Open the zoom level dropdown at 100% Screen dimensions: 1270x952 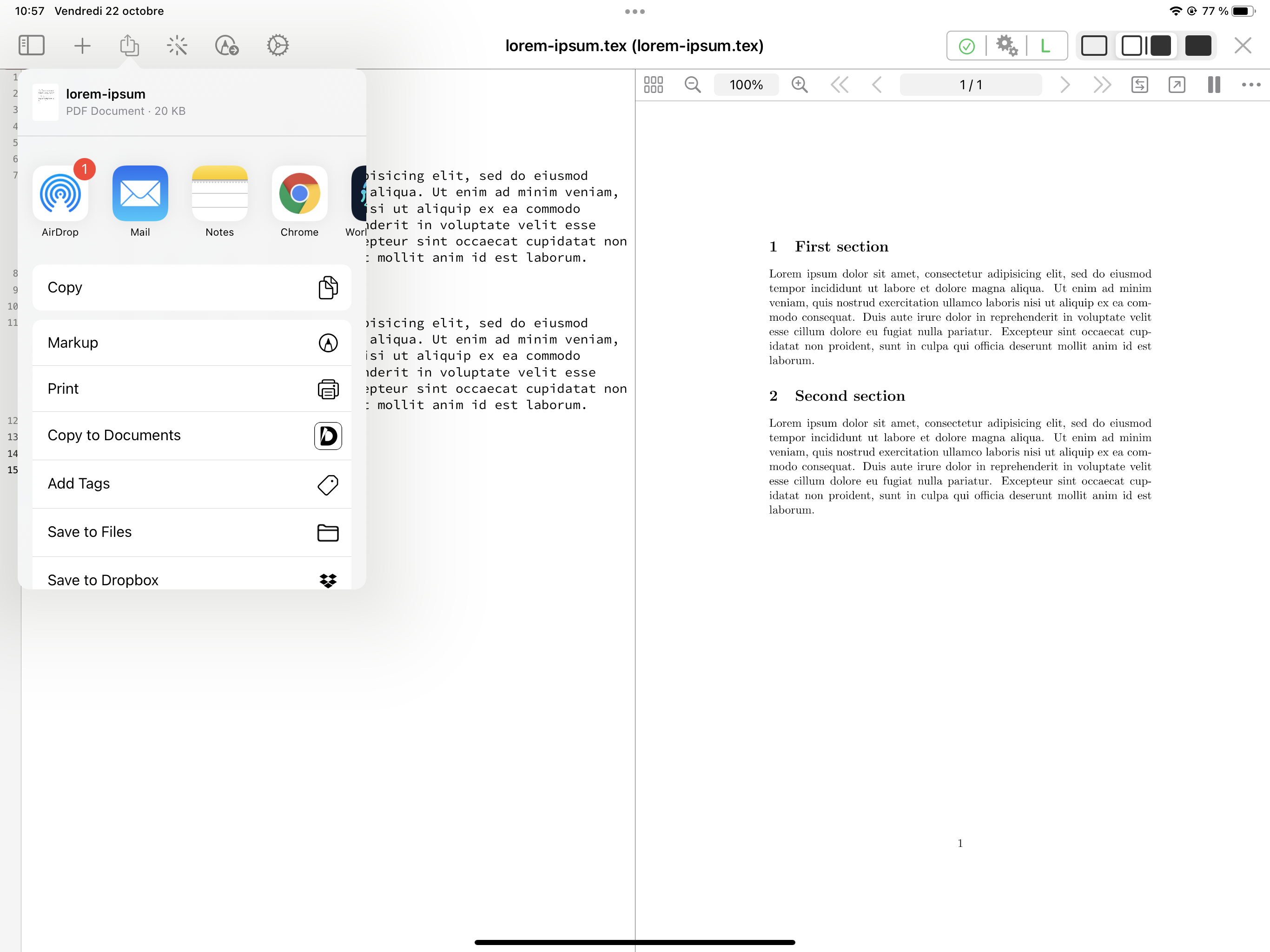746,84
